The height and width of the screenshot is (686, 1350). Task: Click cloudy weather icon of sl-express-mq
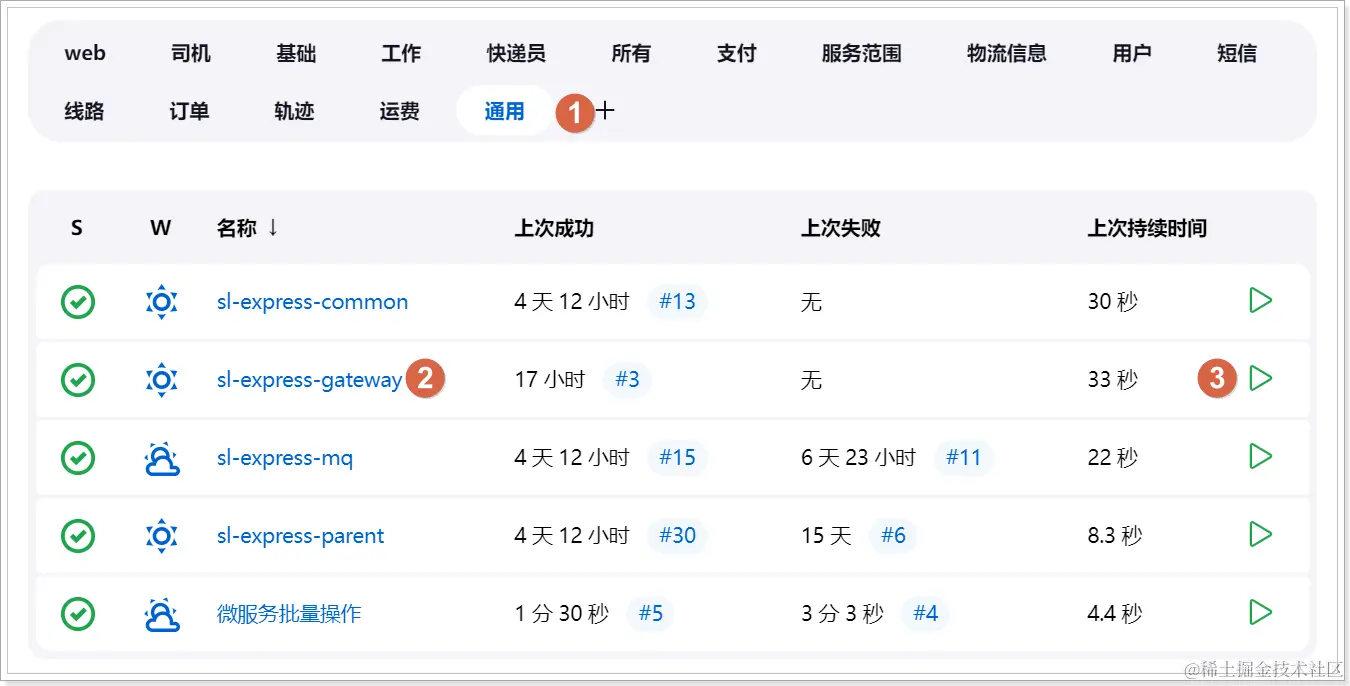click(161, 457)
